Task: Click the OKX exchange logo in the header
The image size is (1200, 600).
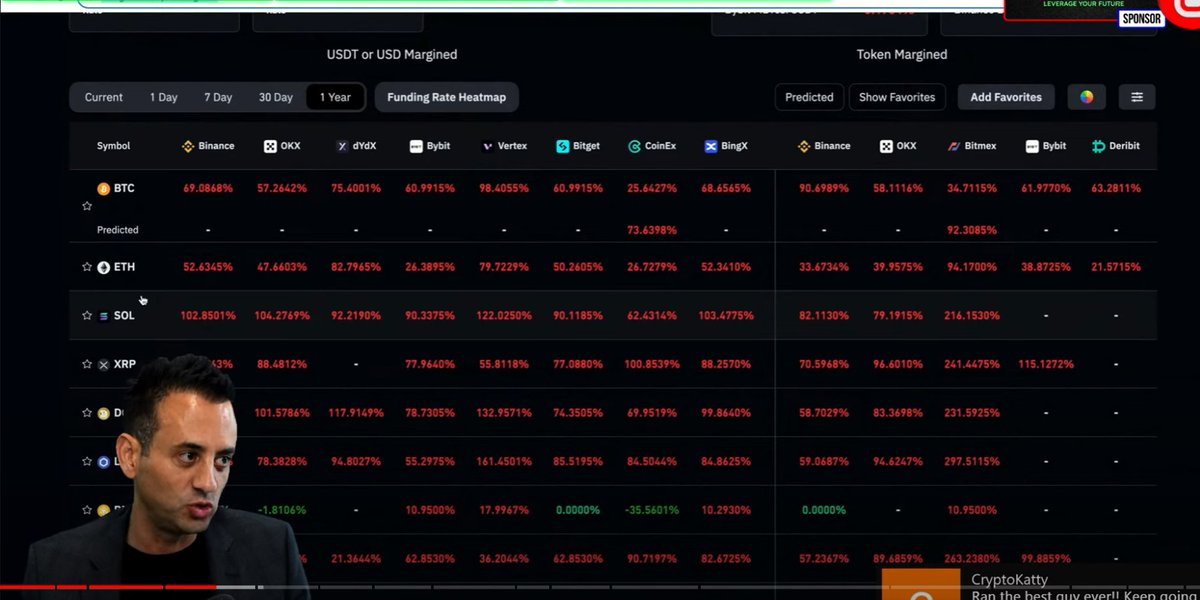Action: pos(268,145)
